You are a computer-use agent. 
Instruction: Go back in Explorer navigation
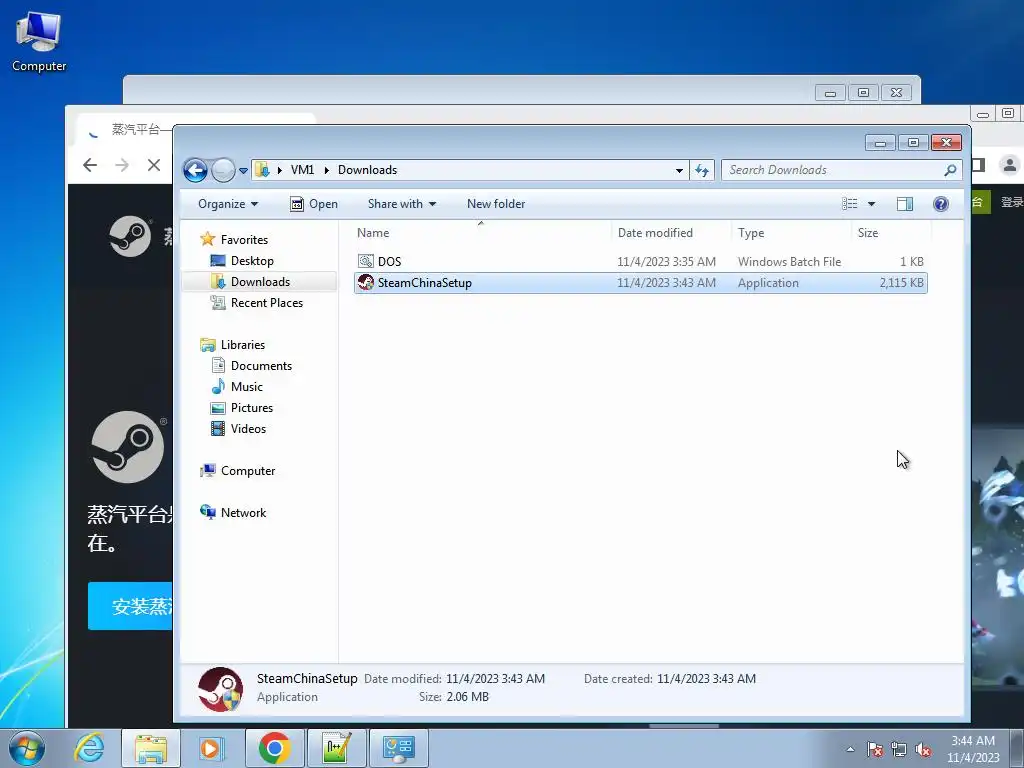pyautogui.click(x=195, y=170)
